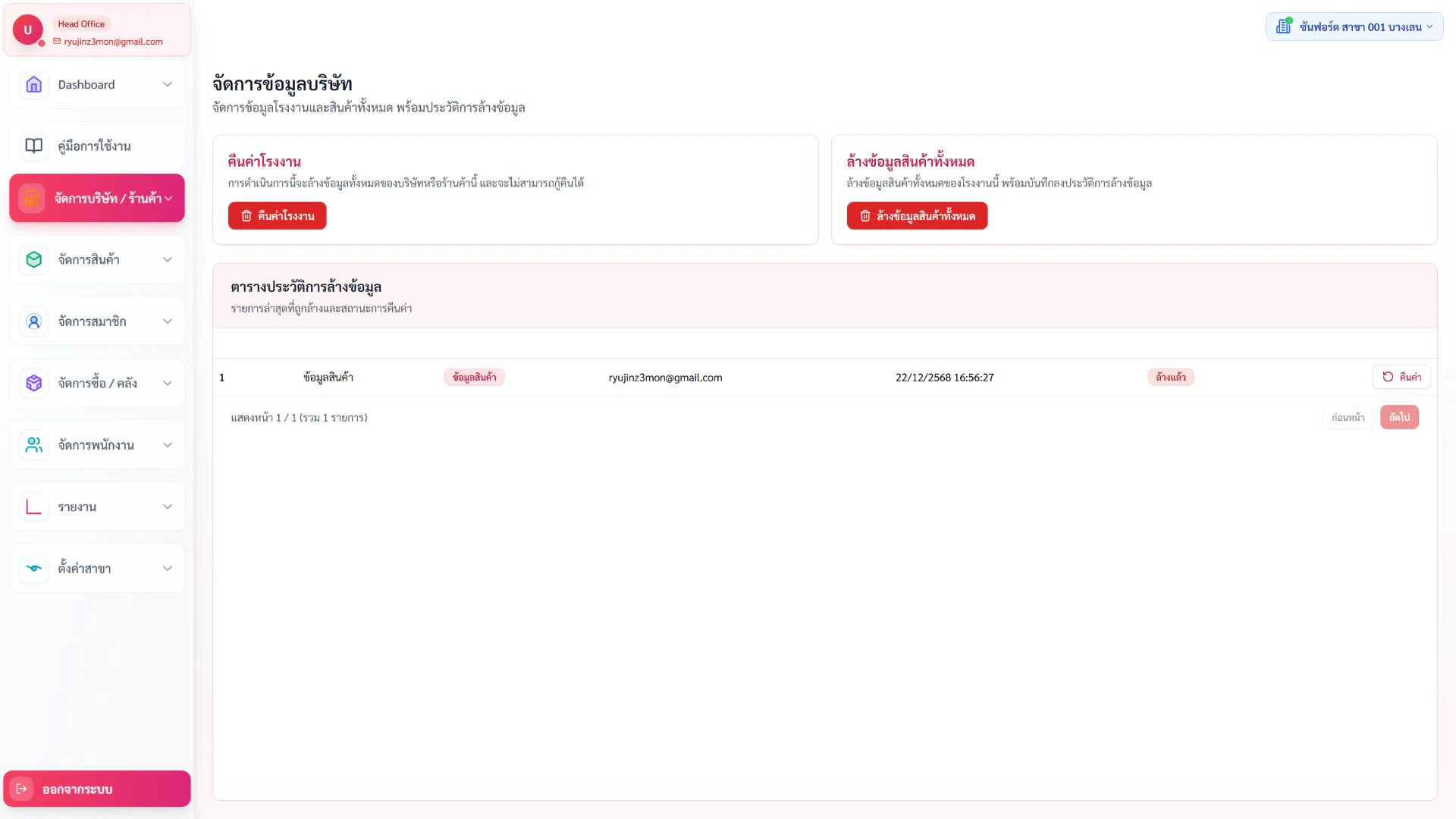Go to the next page with ถัดไป
1456x819 pixels.
click(1399, 417)
